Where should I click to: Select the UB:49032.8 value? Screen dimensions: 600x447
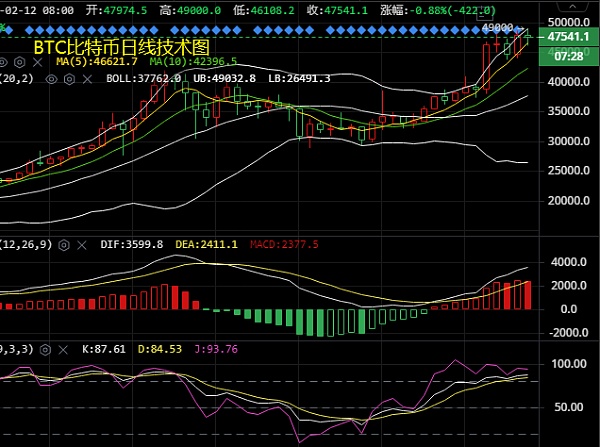pos(224,78)
